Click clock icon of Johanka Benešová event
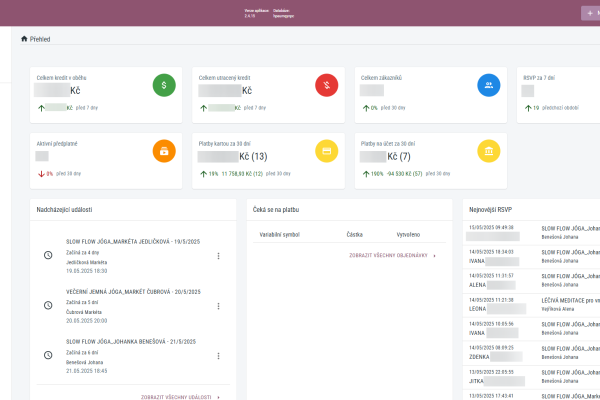Image resolution: width=600 pixels, height=400 pixels. 48,355
